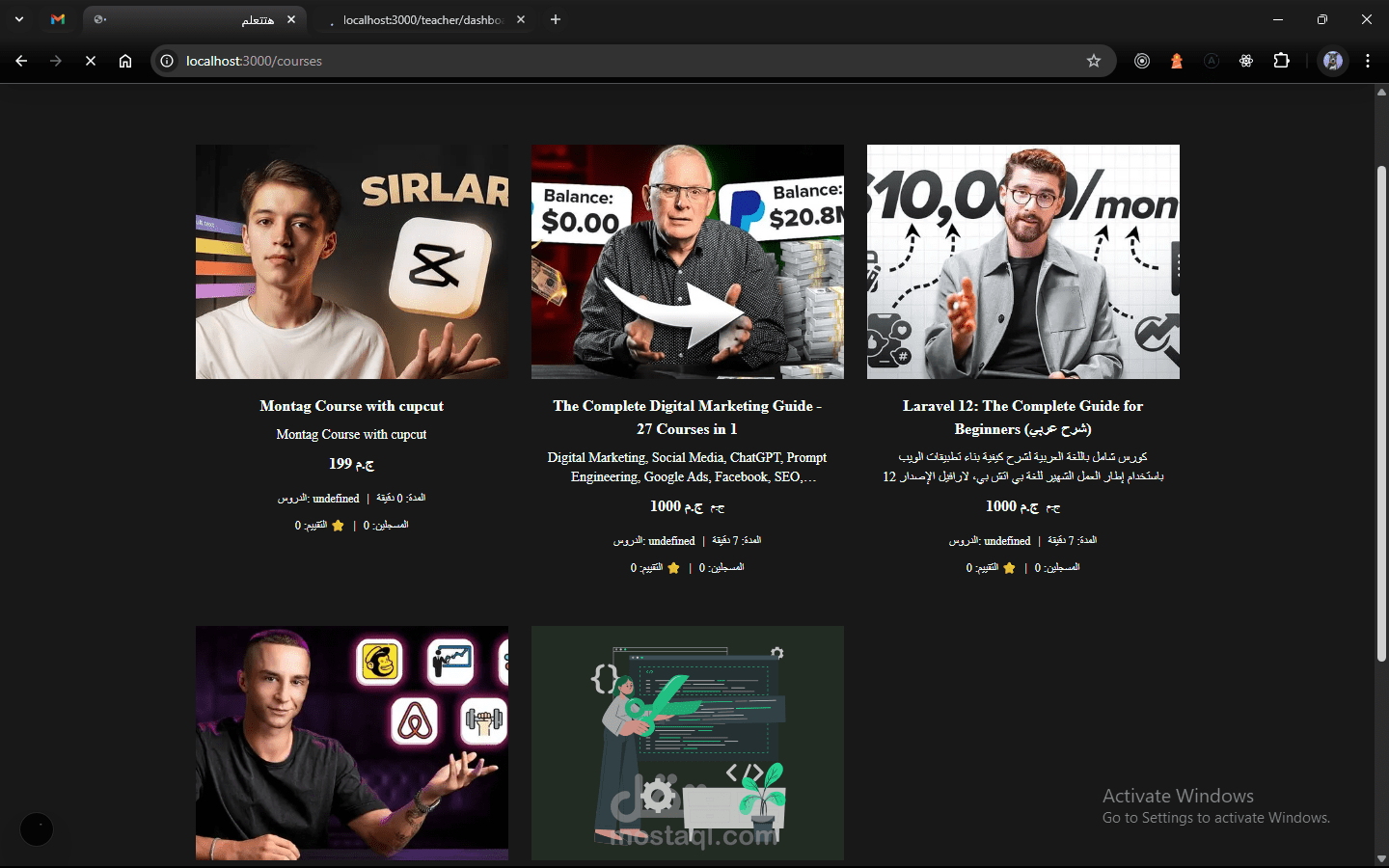
Task: Open the Chrome three-dot menu
Action: coord(1368,61)
